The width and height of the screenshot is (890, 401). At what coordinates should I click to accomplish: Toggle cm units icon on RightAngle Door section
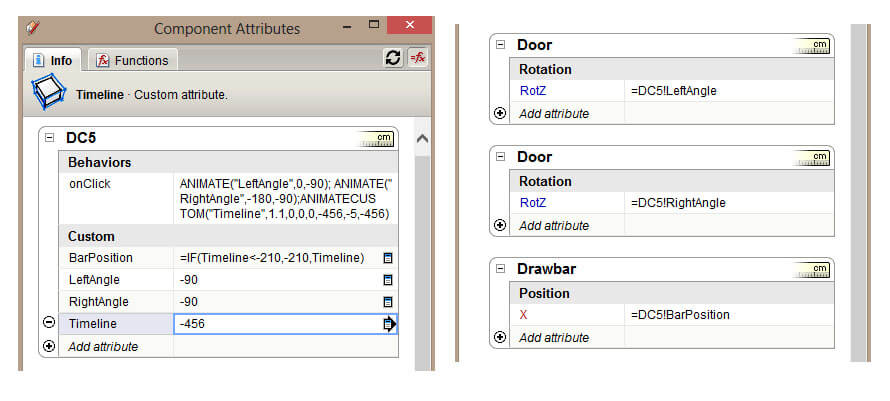click(x=813, y=158)
